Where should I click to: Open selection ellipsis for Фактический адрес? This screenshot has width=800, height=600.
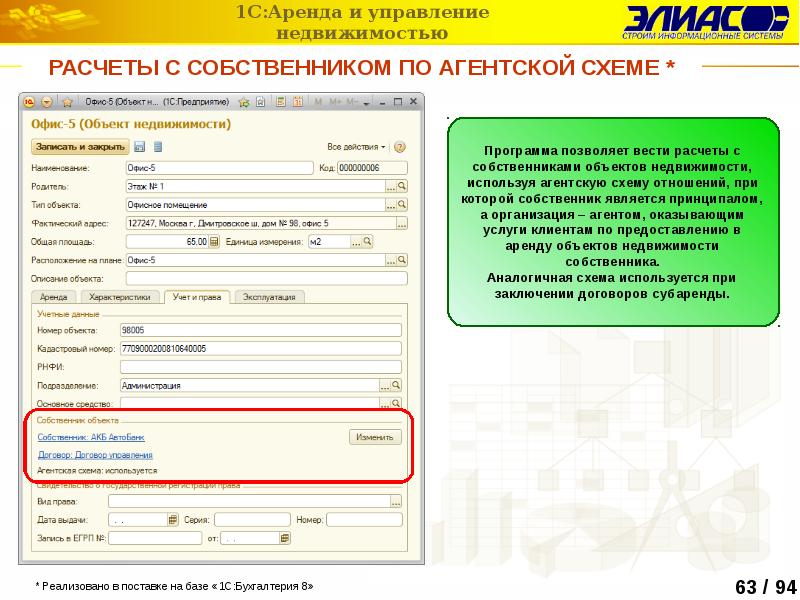[403, 223]
